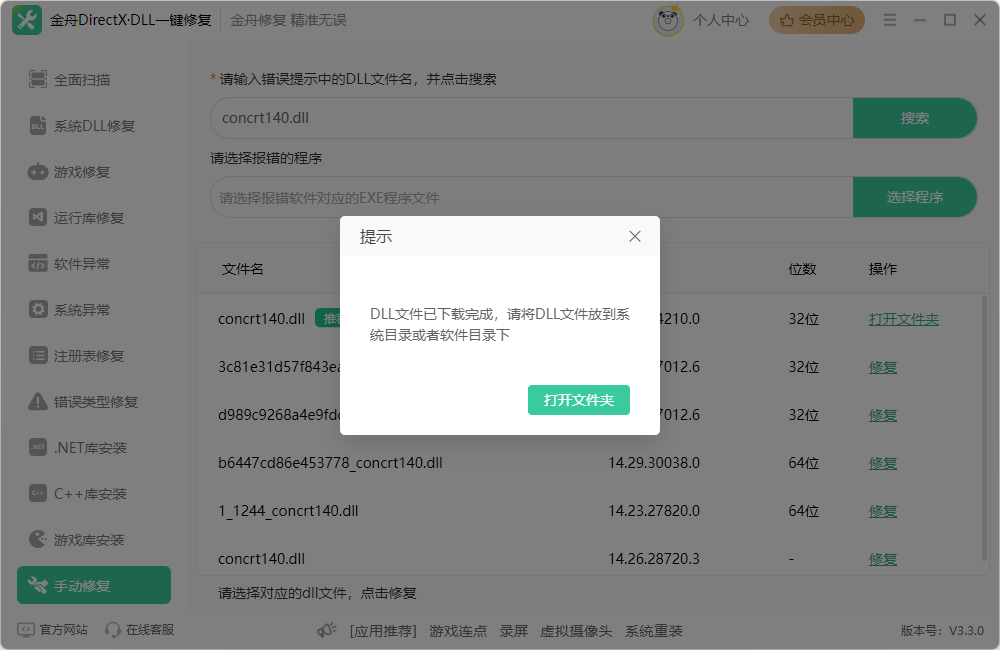Open 注册表修复 registry repair
Screen dimensions: 1000x650
click(76, 355)
